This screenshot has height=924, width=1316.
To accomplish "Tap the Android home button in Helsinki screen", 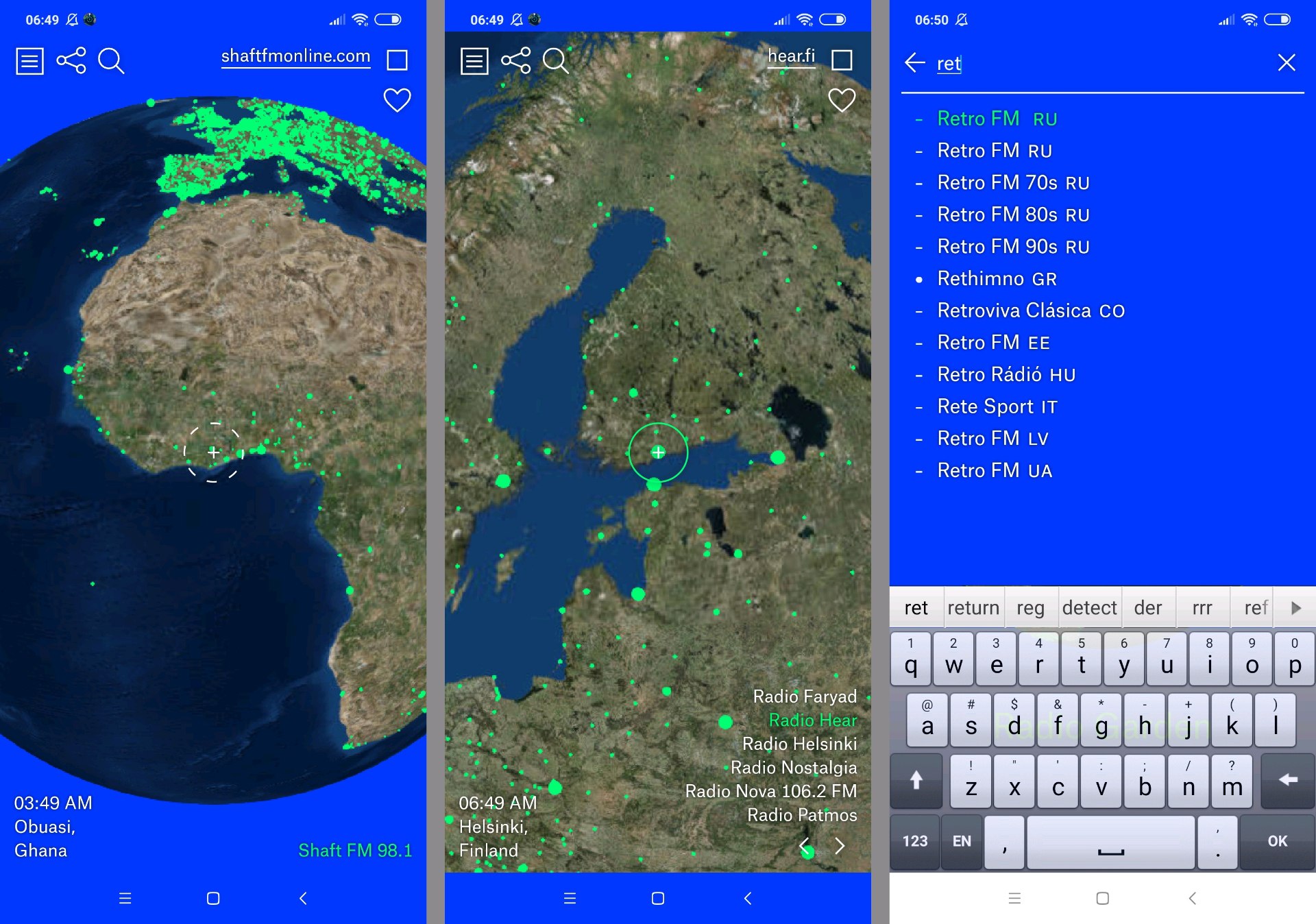I will 658,898.
